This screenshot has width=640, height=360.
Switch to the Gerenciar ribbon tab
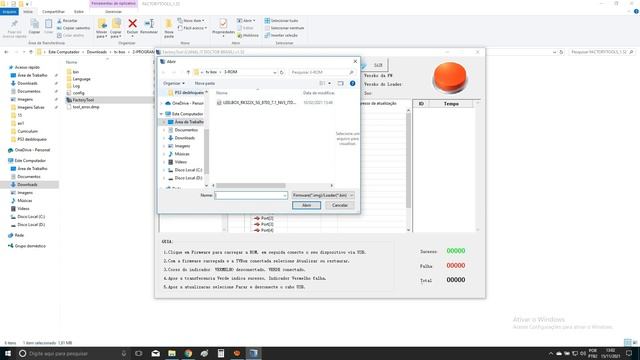tap(113, 11)
